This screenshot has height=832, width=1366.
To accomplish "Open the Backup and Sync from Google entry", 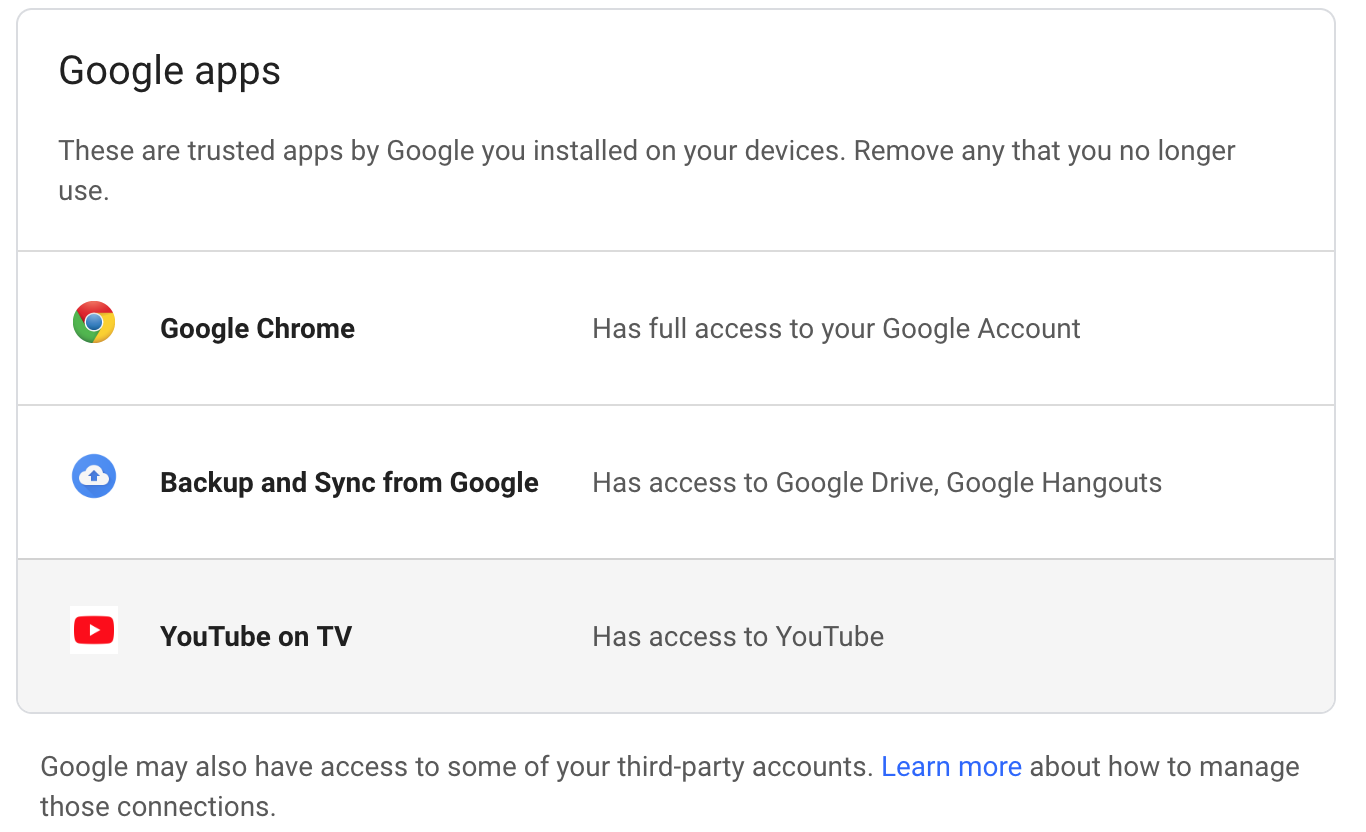I will [676, 482].
